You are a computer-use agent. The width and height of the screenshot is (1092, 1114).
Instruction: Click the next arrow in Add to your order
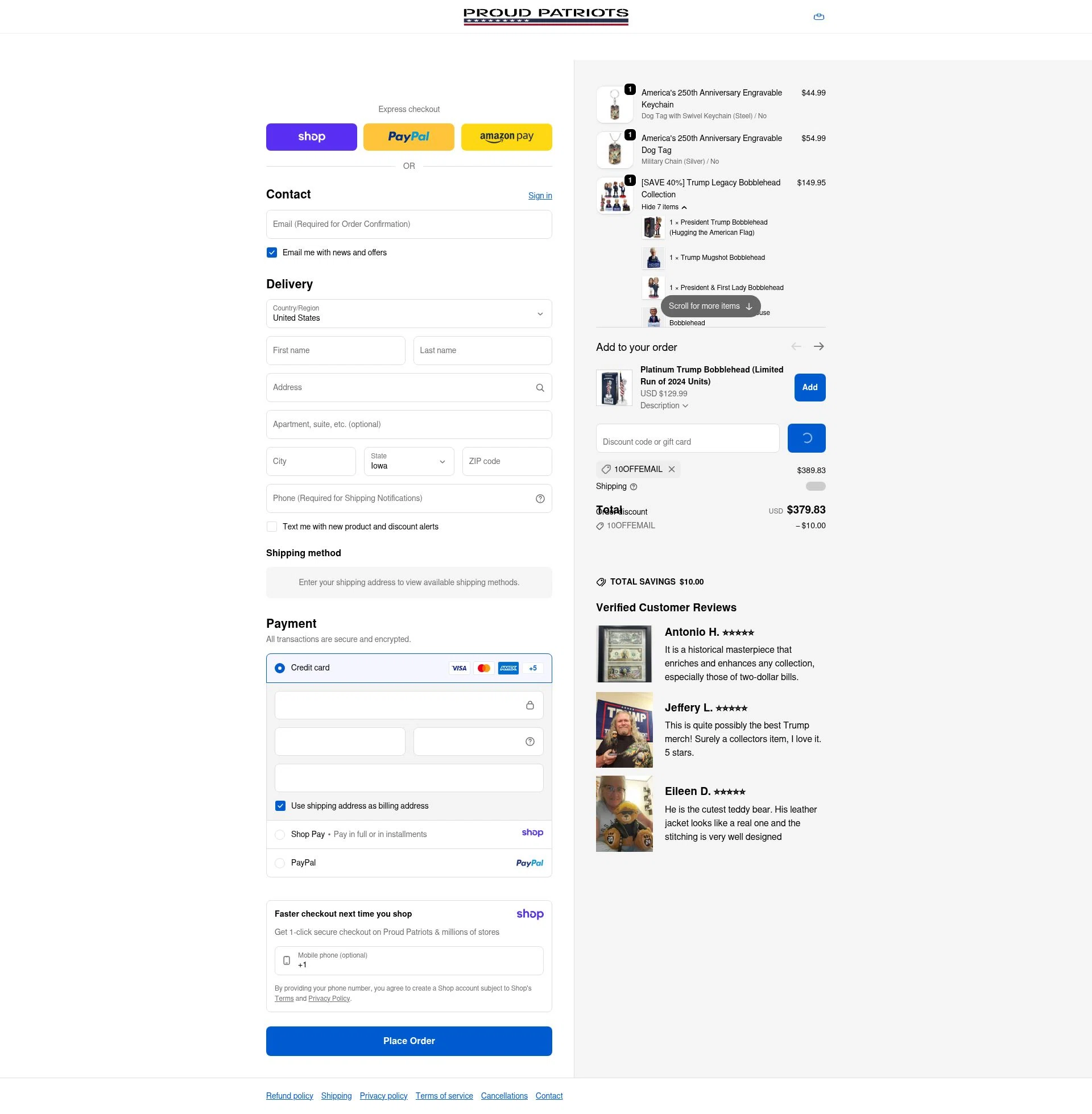click(818, 346)
